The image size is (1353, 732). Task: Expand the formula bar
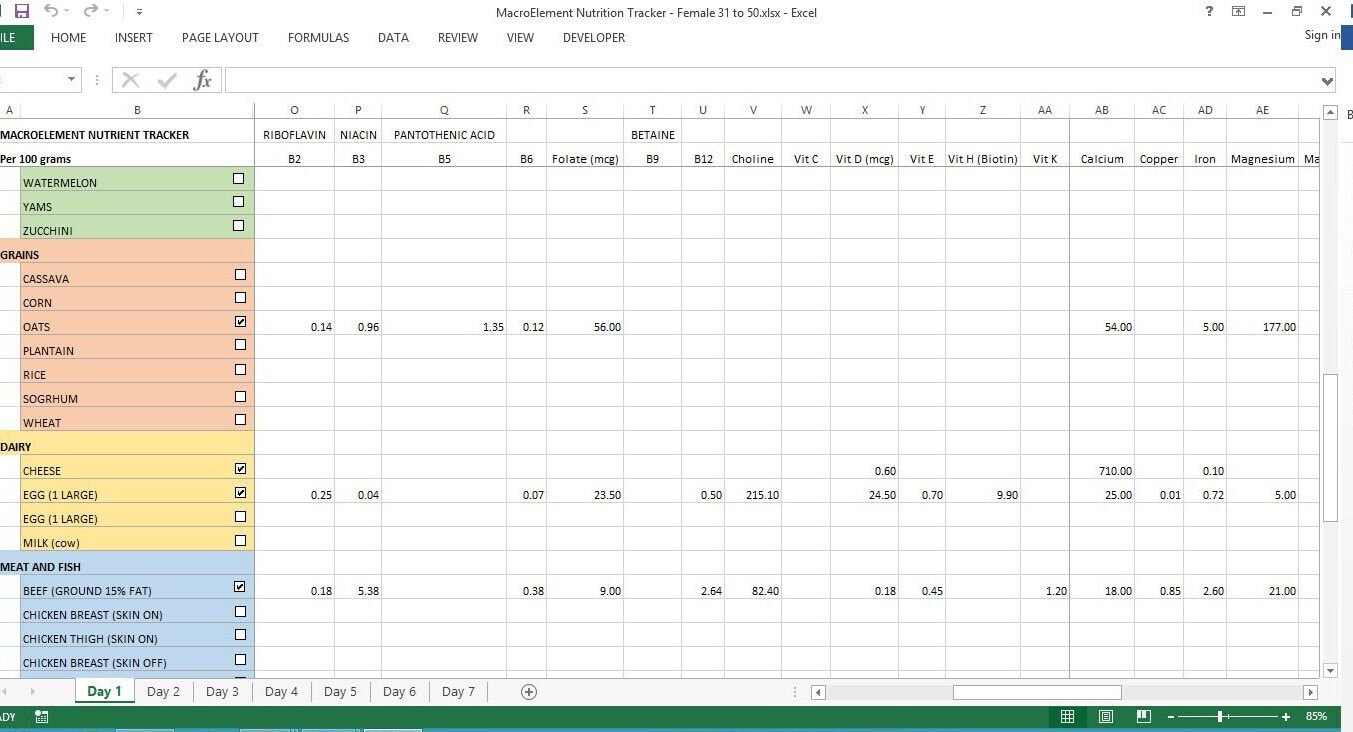(1327, 81)
